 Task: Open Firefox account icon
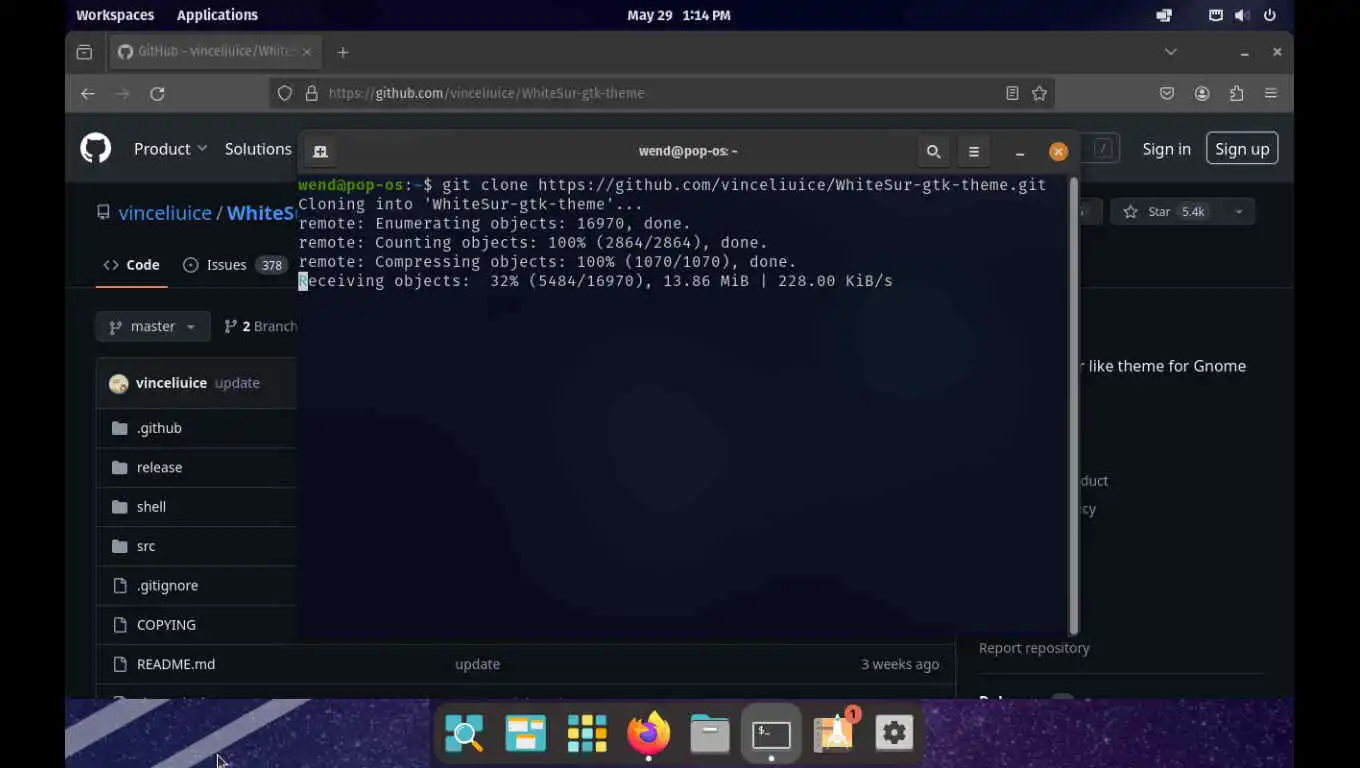point(1202,93)
